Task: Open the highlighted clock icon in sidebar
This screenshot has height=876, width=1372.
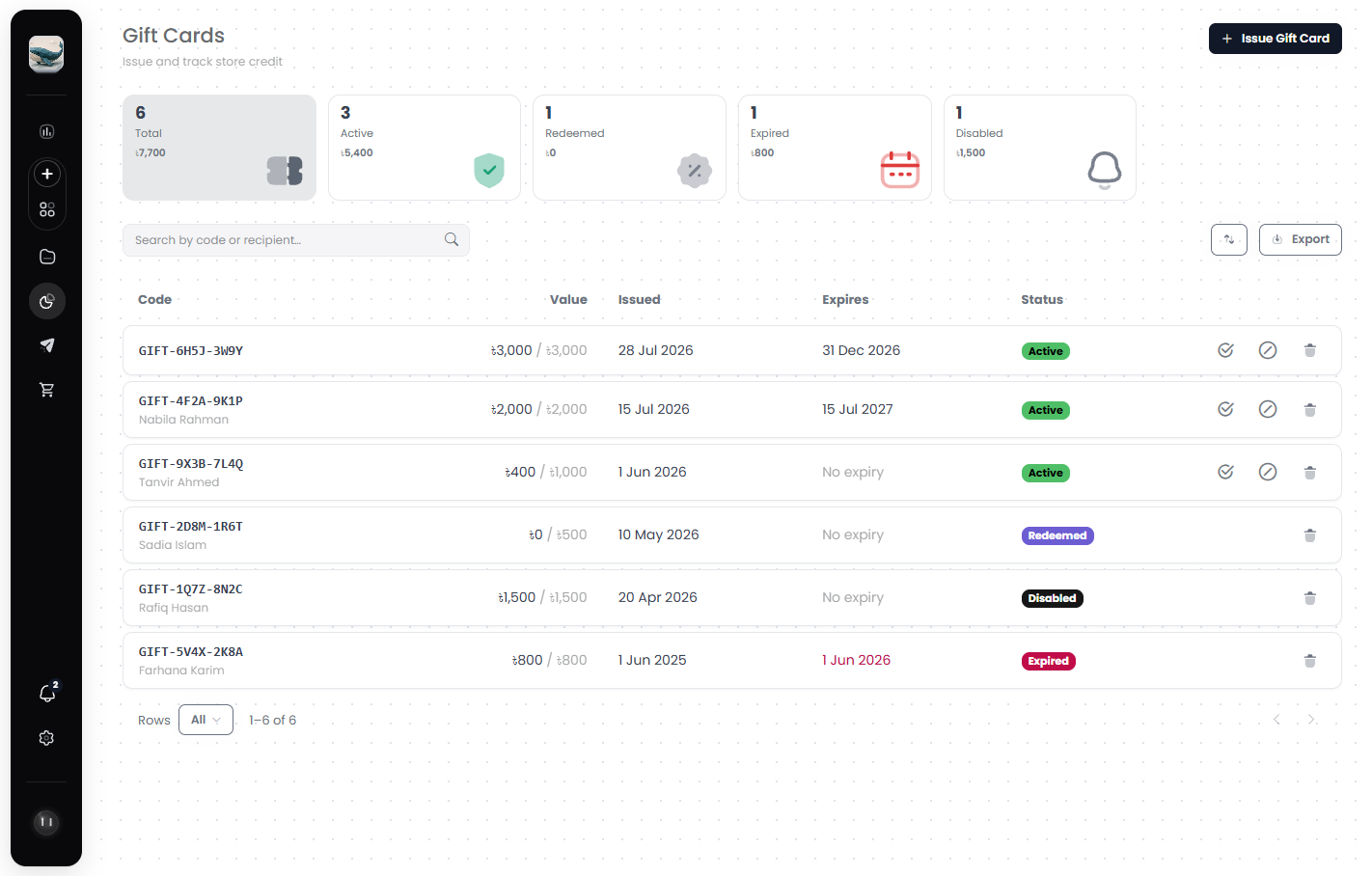Action: pos(46,301)
